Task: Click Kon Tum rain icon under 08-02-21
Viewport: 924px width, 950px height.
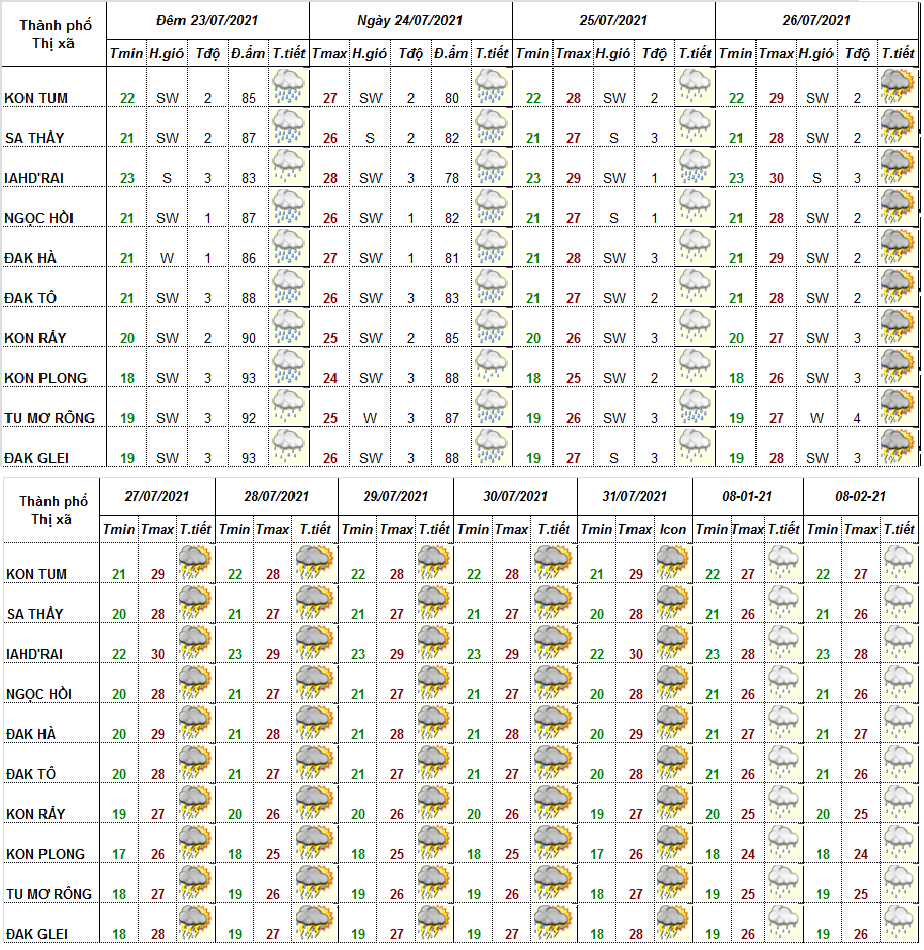Action: (x=897, y=564)
